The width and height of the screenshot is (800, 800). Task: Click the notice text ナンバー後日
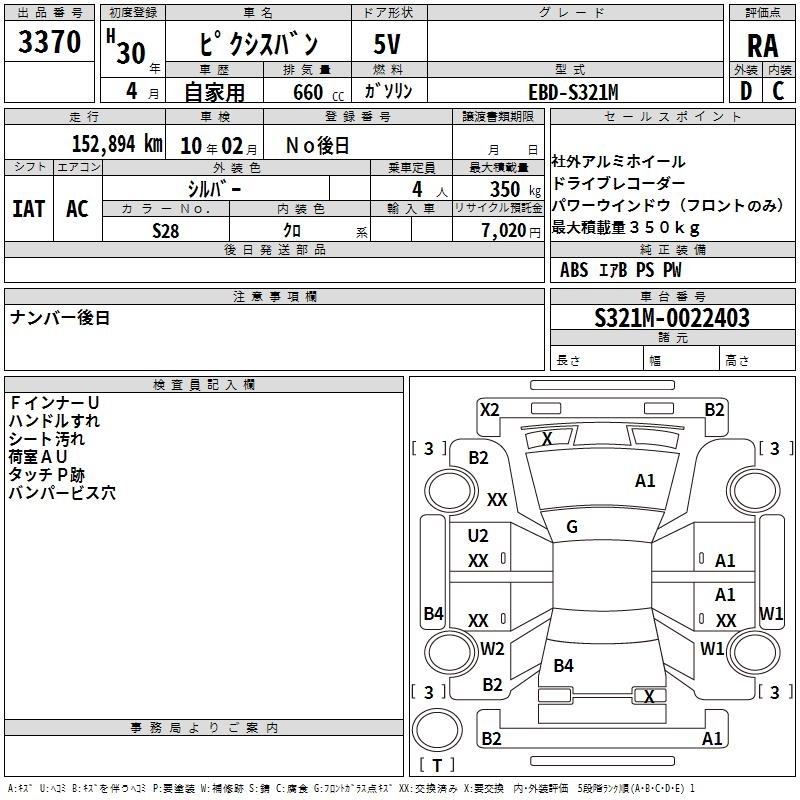[x=60, y=318]
